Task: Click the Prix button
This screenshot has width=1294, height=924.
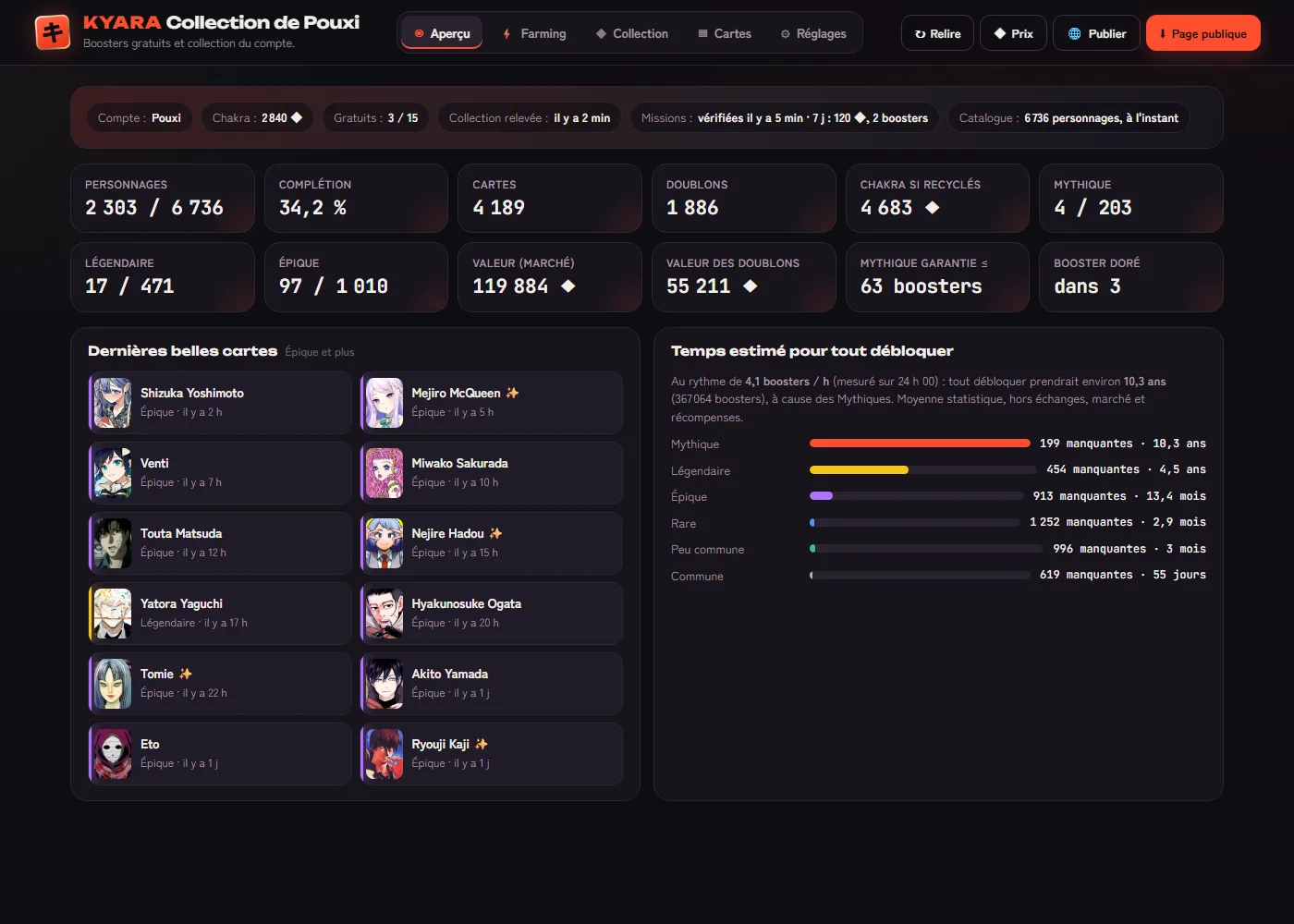Action: point(1013,33)
